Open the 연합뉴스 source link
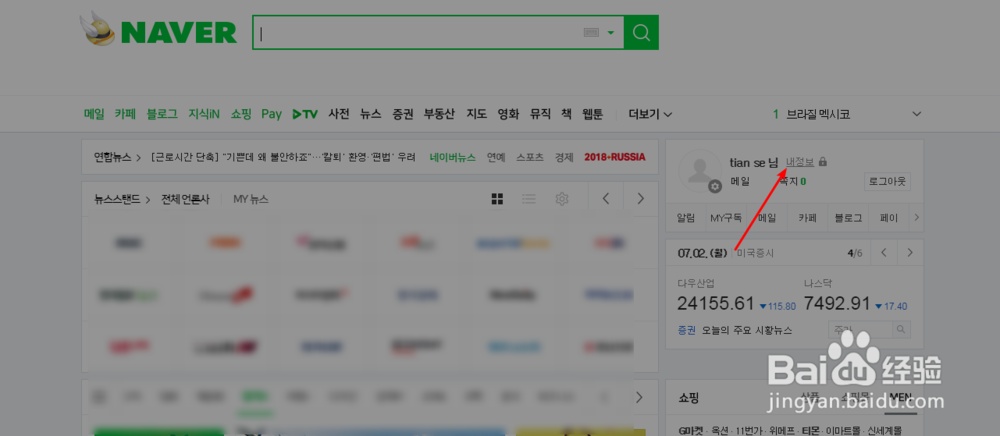The width and height of the screenshot is (1000, 436). pos(112,157)
